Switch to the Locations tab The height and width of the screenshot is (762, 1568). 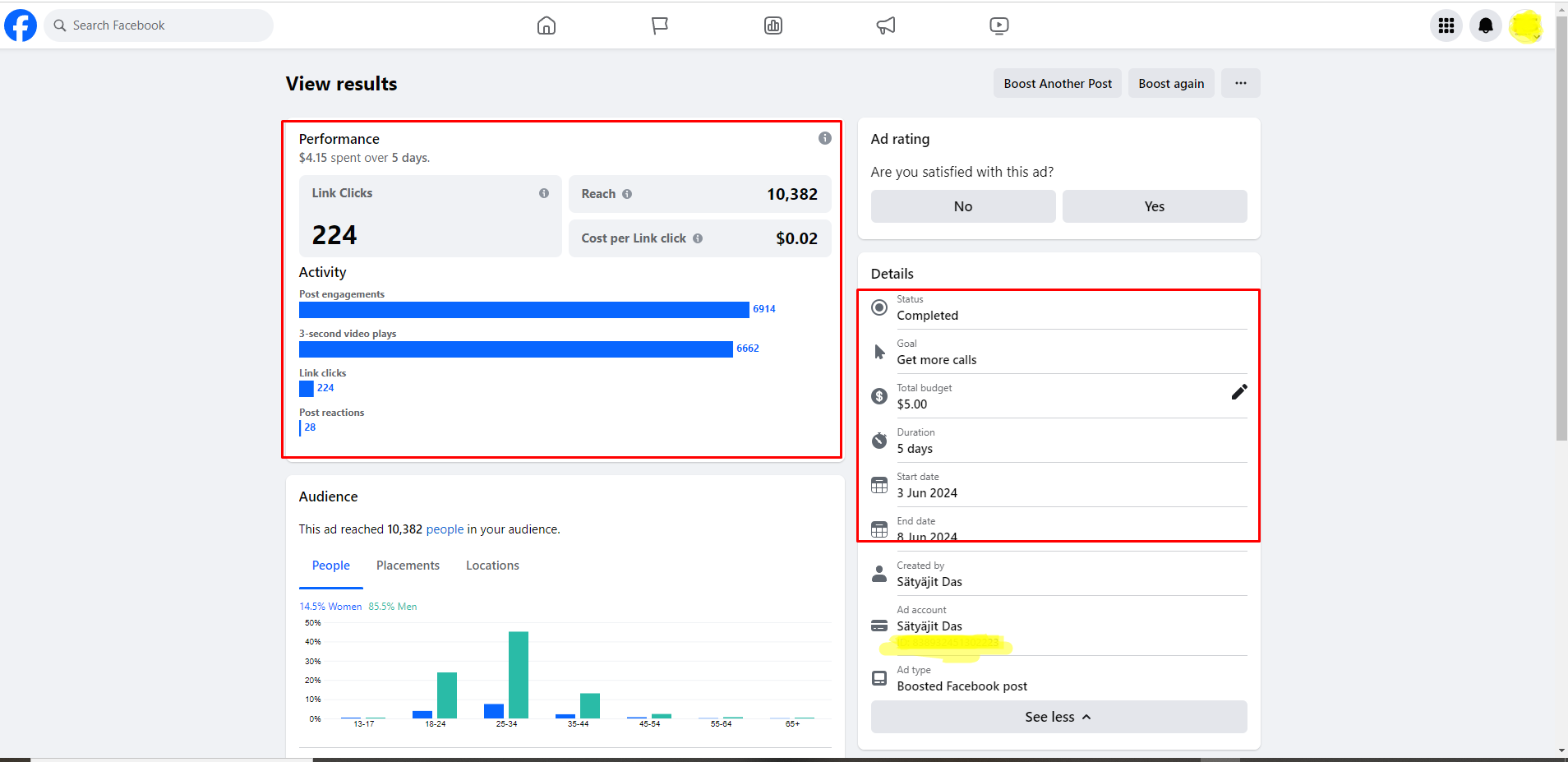[492, 566]
